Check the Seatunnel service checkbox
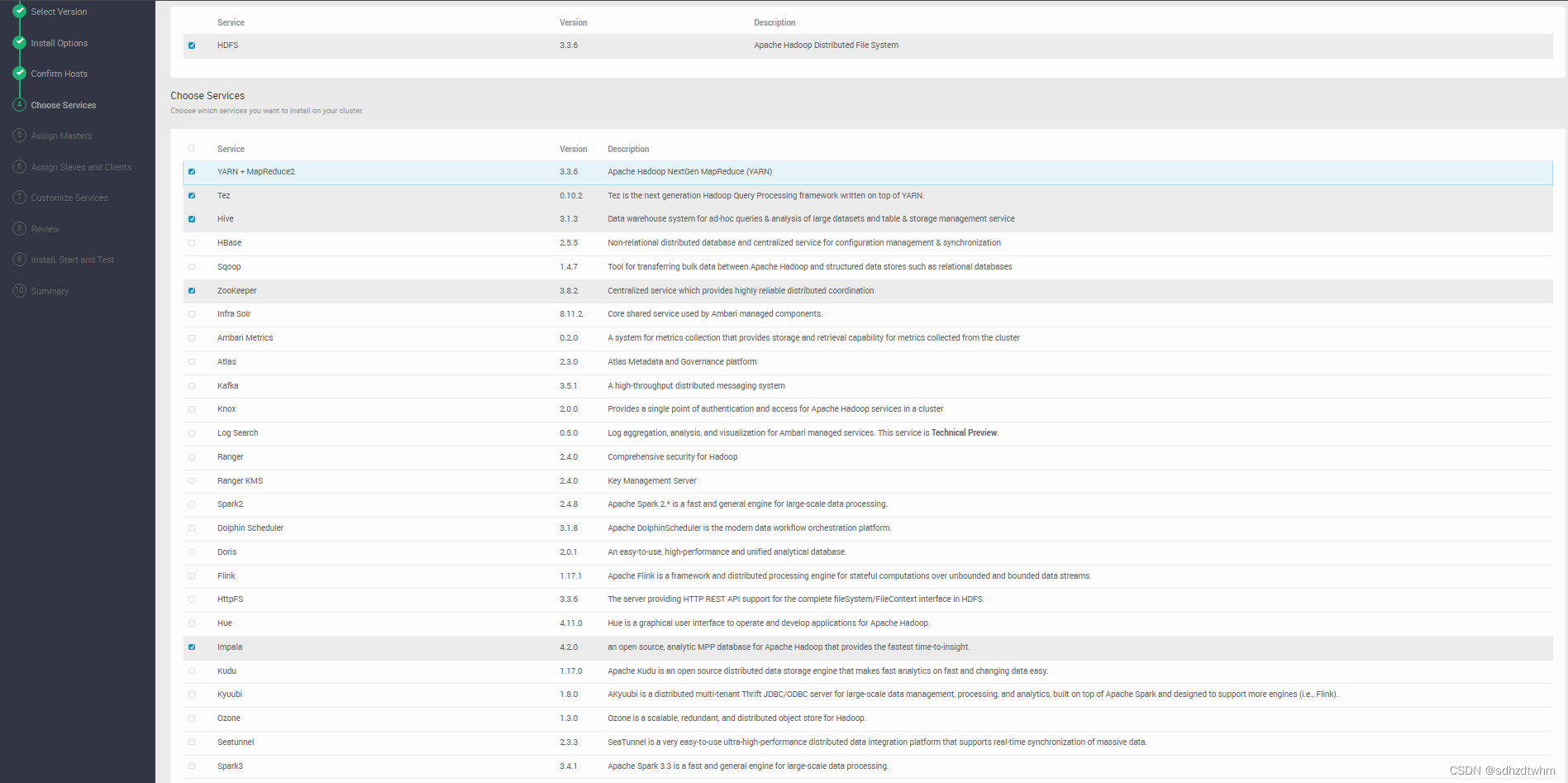This screenshot has width=1568, height=783. click(x=192, y=742)
